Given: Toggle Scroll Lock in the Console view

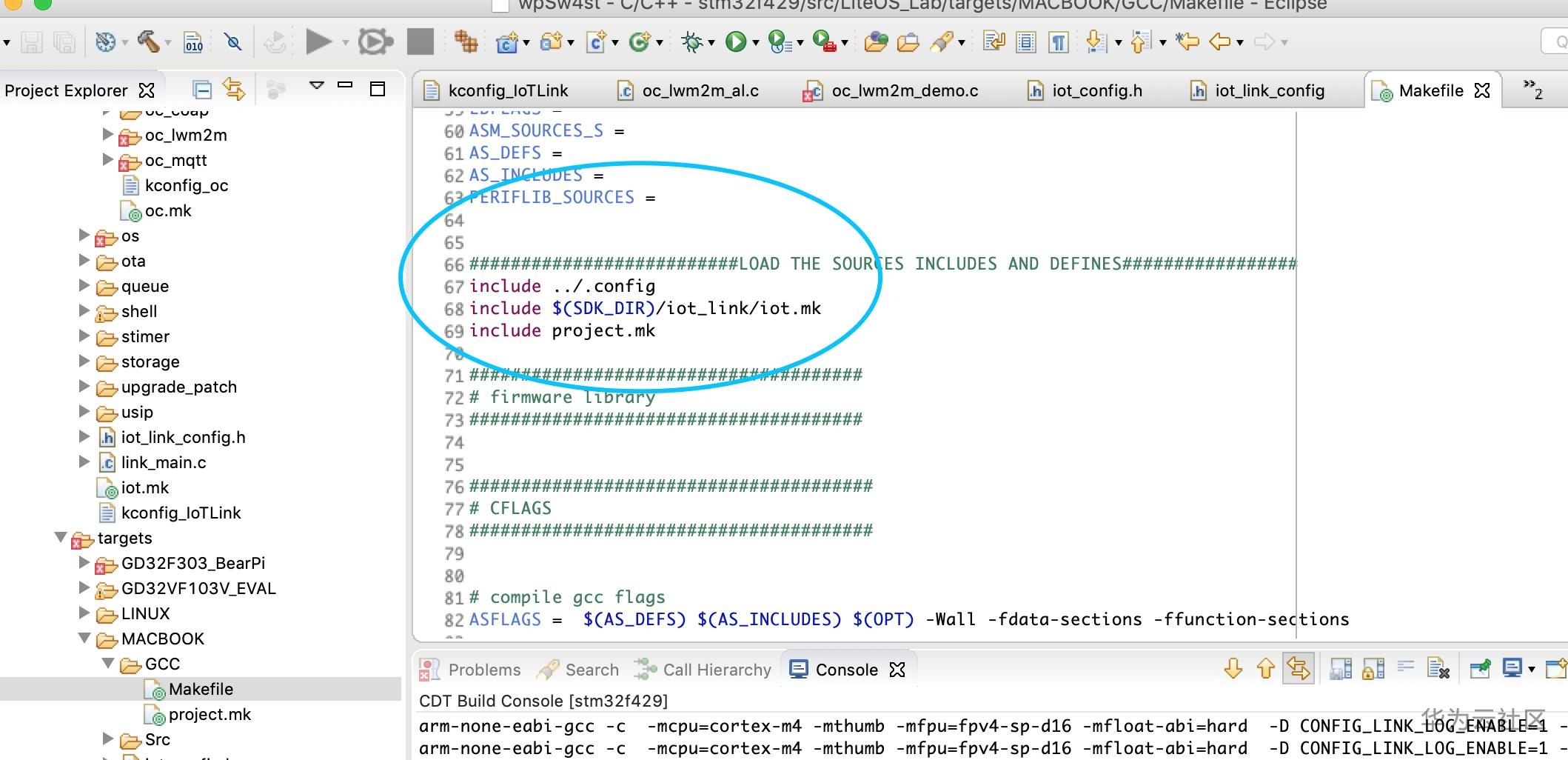Looking at the screenshot, I should click(1373, 668).
